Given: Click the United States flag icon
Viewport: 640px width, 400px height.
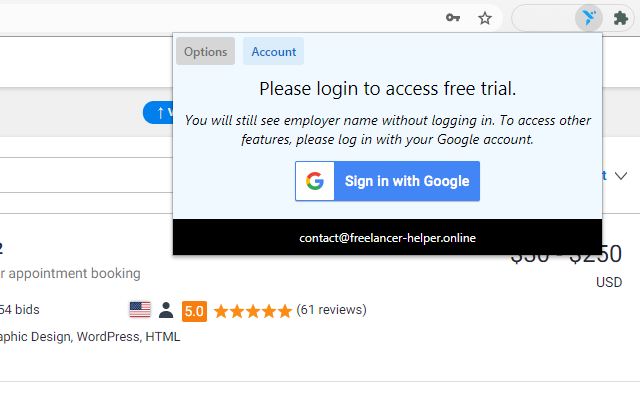Looking at the screenshot, I should click(140, 310).
